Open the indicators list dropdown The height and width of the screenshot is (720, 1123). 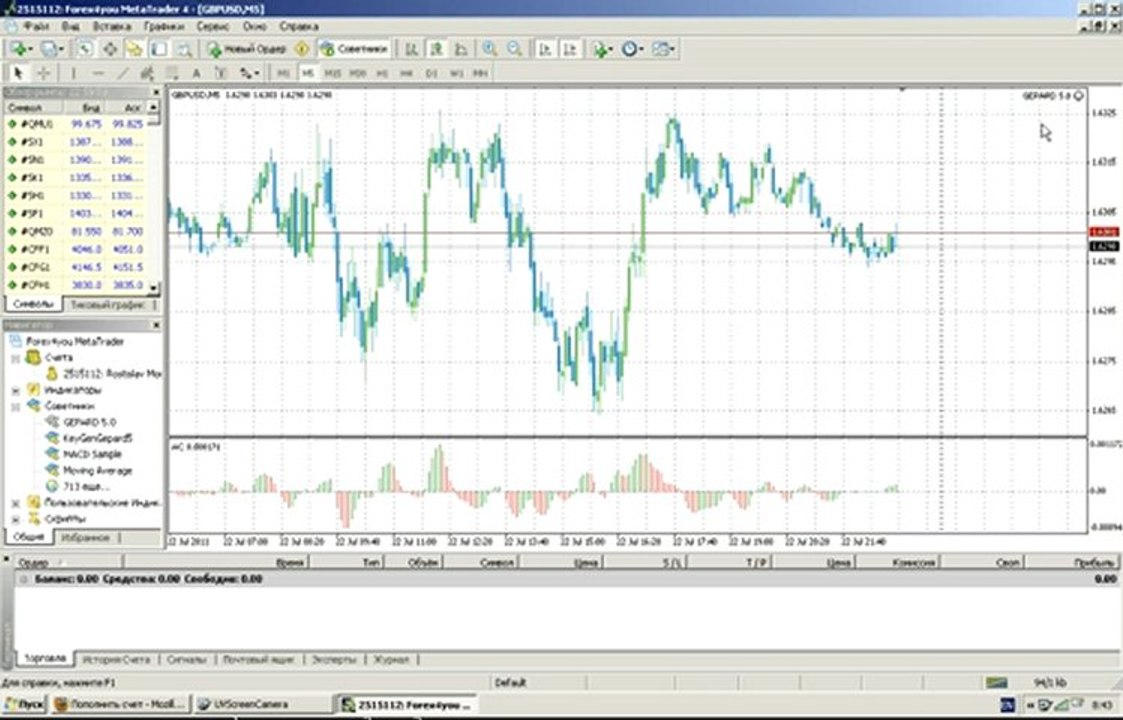click(x=602, y=49)
